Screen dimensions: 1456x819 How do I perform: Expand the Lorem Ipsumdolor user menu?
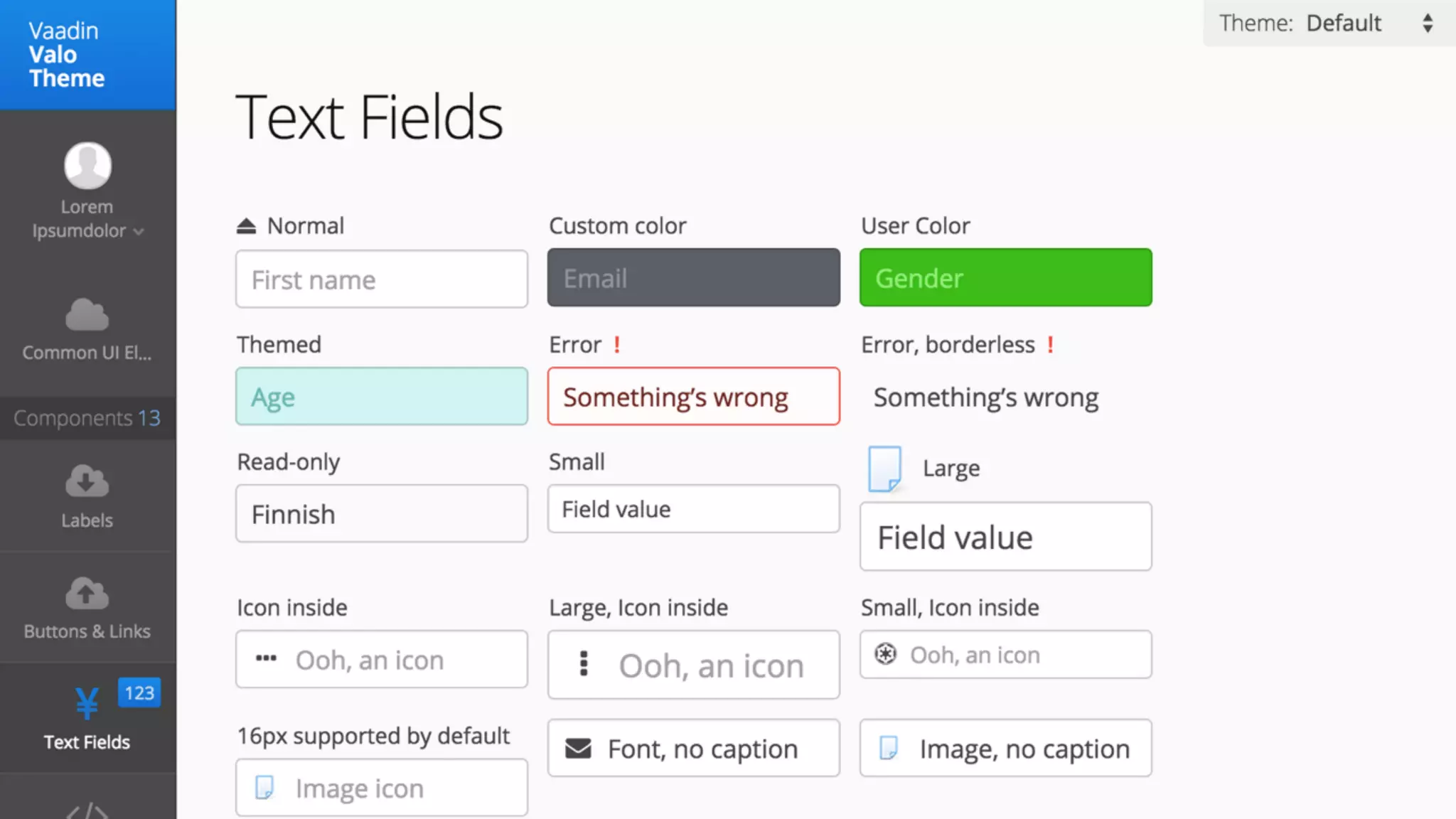[x=87, y=219]
